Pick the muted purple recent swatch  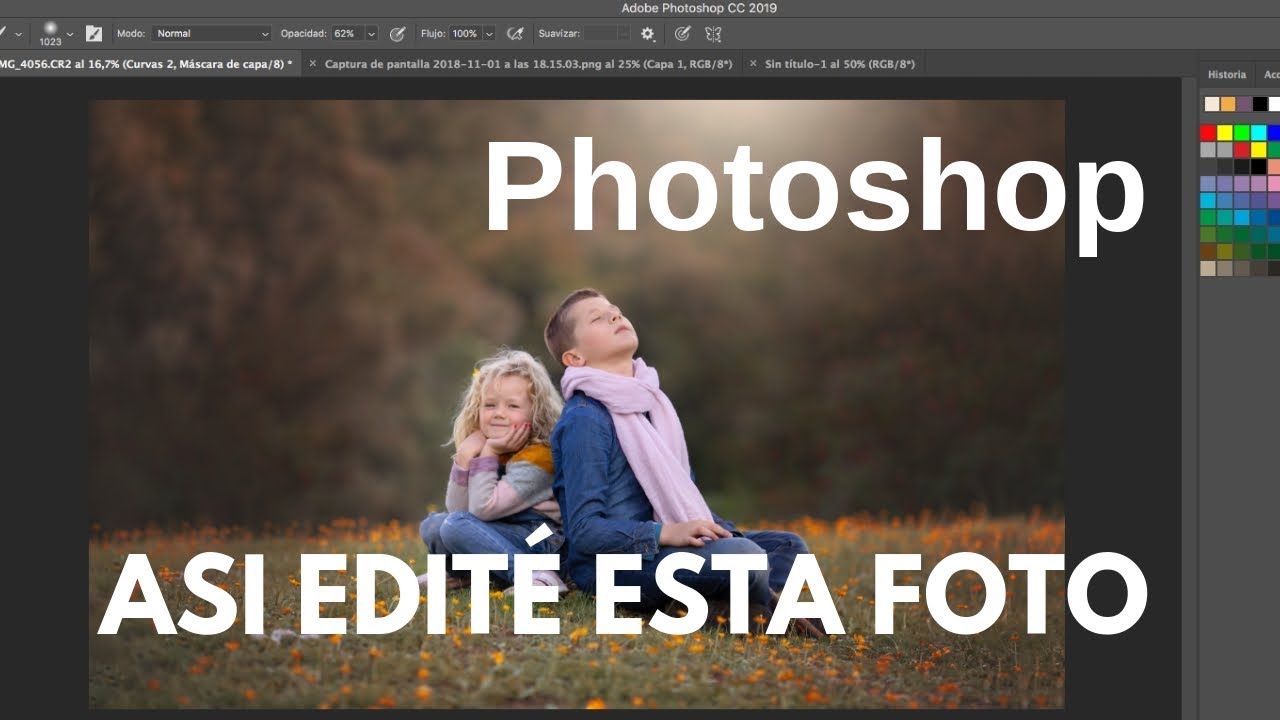[x=1244, y=104]
